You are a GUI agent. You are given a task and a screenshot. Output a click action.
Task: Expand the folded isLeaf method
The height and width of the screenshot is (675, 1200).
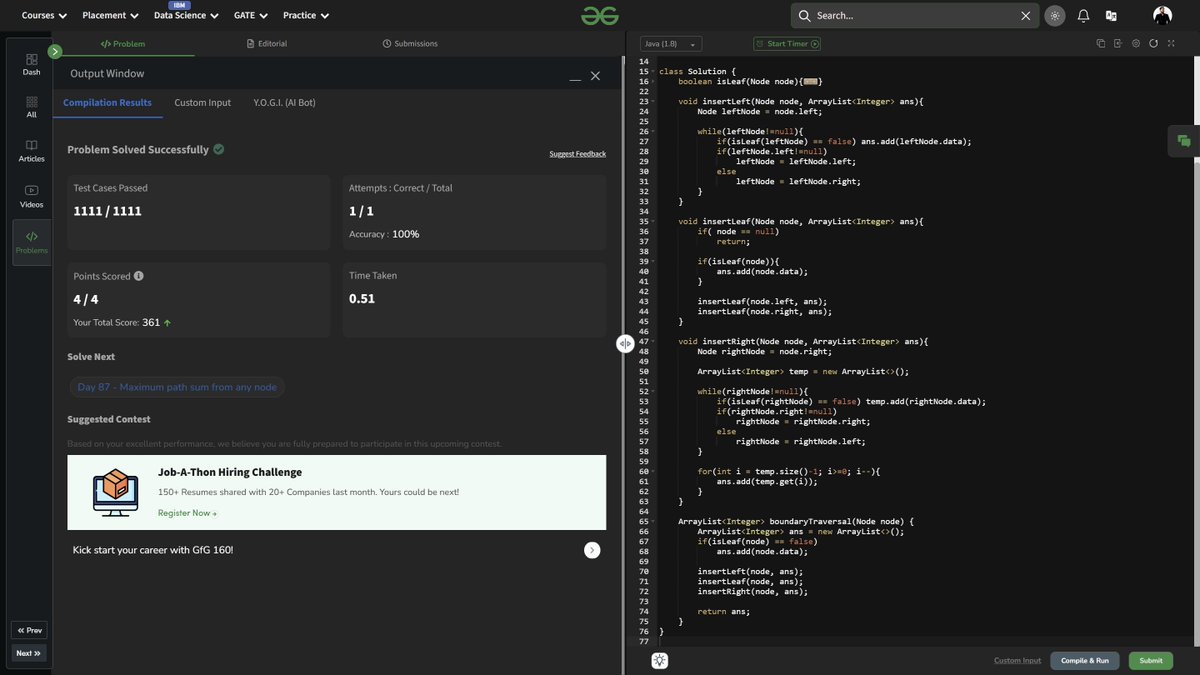click(811, 82)
